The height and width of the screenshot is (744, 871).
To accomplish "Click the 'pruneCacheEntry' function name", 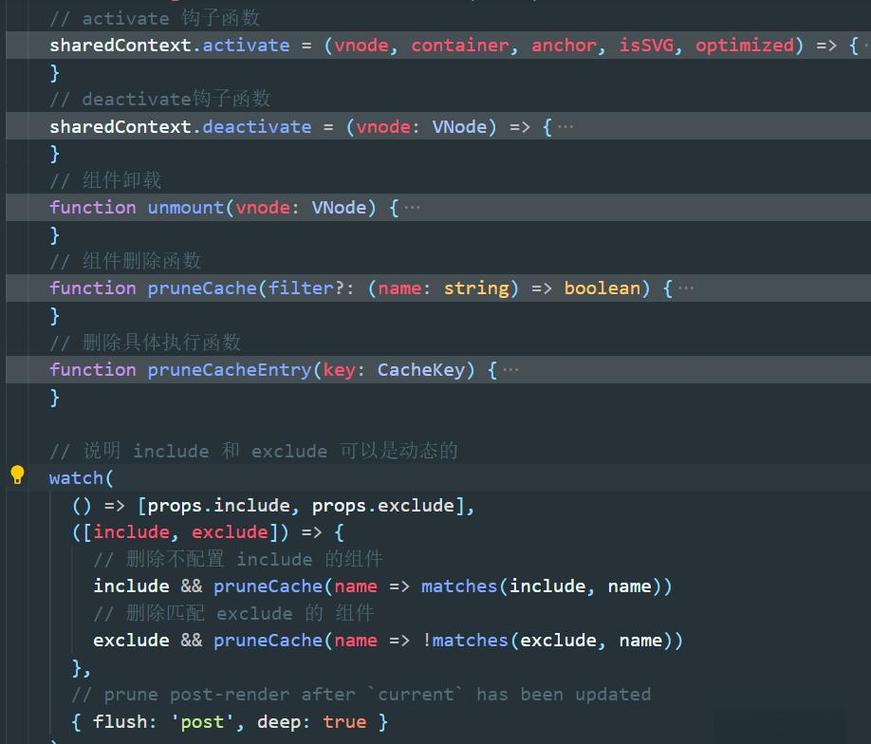I will pos(229,370).
